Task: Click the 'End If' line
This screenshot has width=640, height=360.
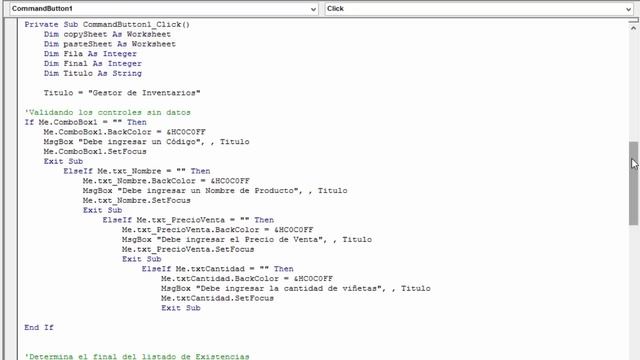Action: (x=39, y=328)
